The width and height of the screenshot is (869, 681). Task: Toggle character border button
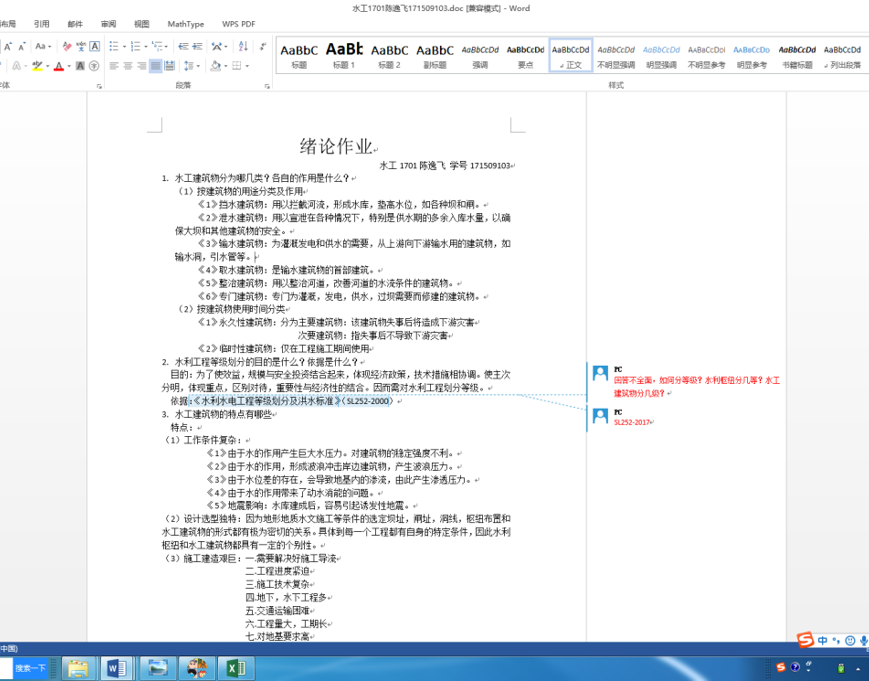[x=95, y=46]
